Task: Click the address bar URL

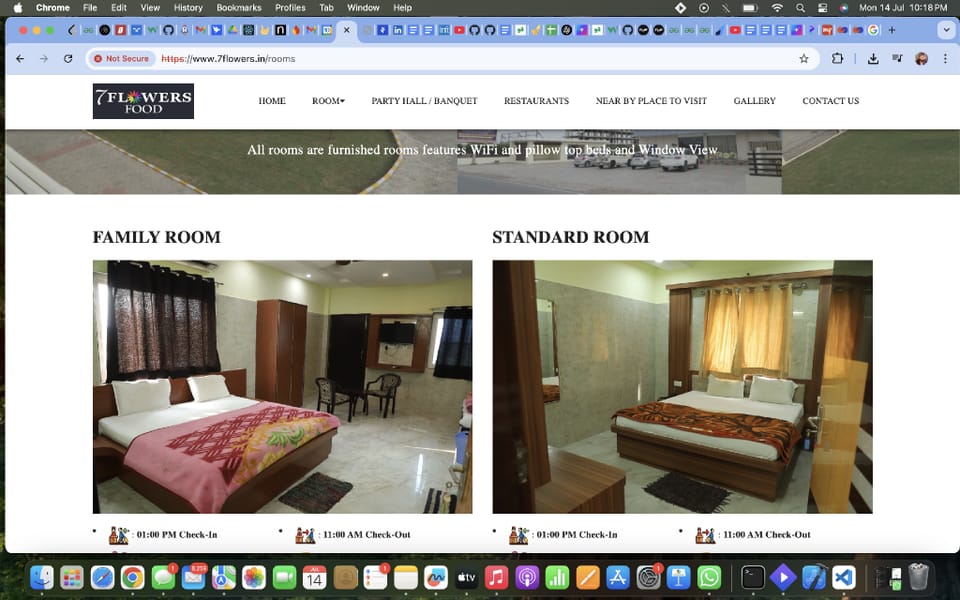Action: pos(228,59)
